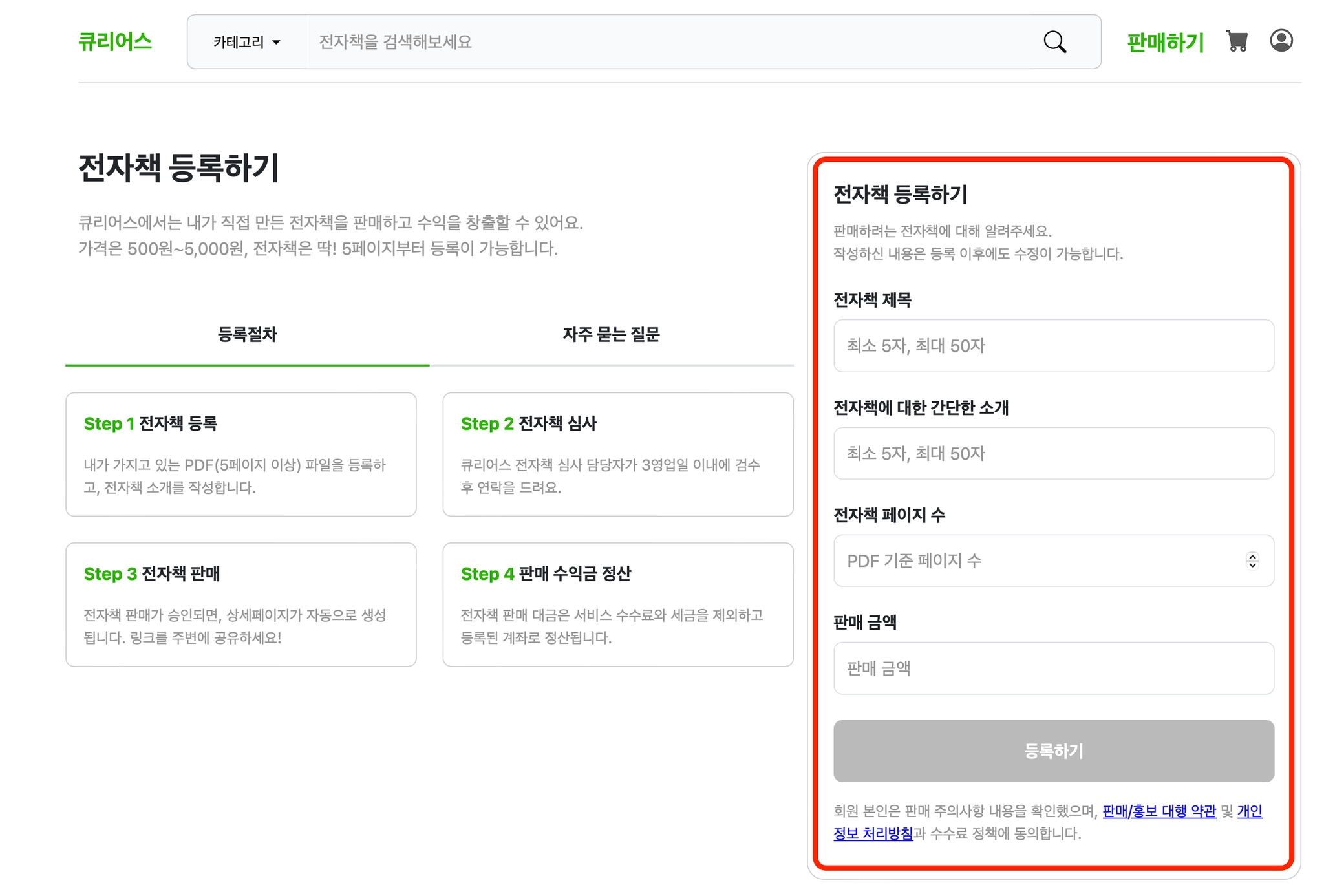This screenshot has height=896, width=1324.
Task: Switch to the 등록절차 tab
Action: pos(247,334)
